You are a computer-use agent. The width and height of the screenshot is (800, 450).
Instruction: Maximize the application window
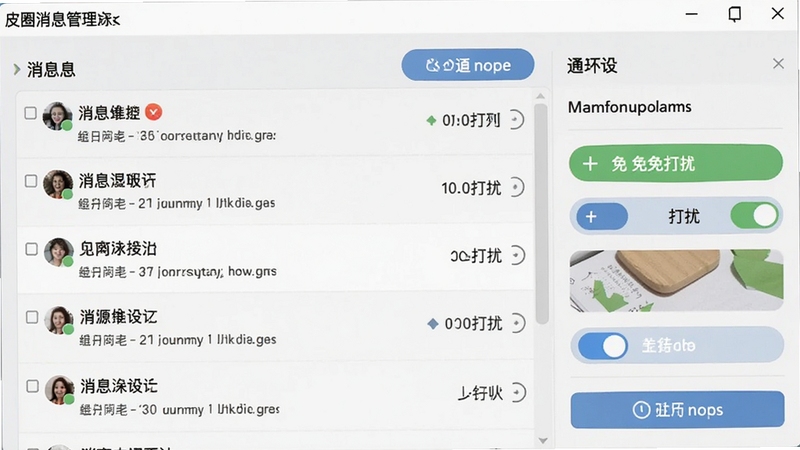tap(735, 14)
